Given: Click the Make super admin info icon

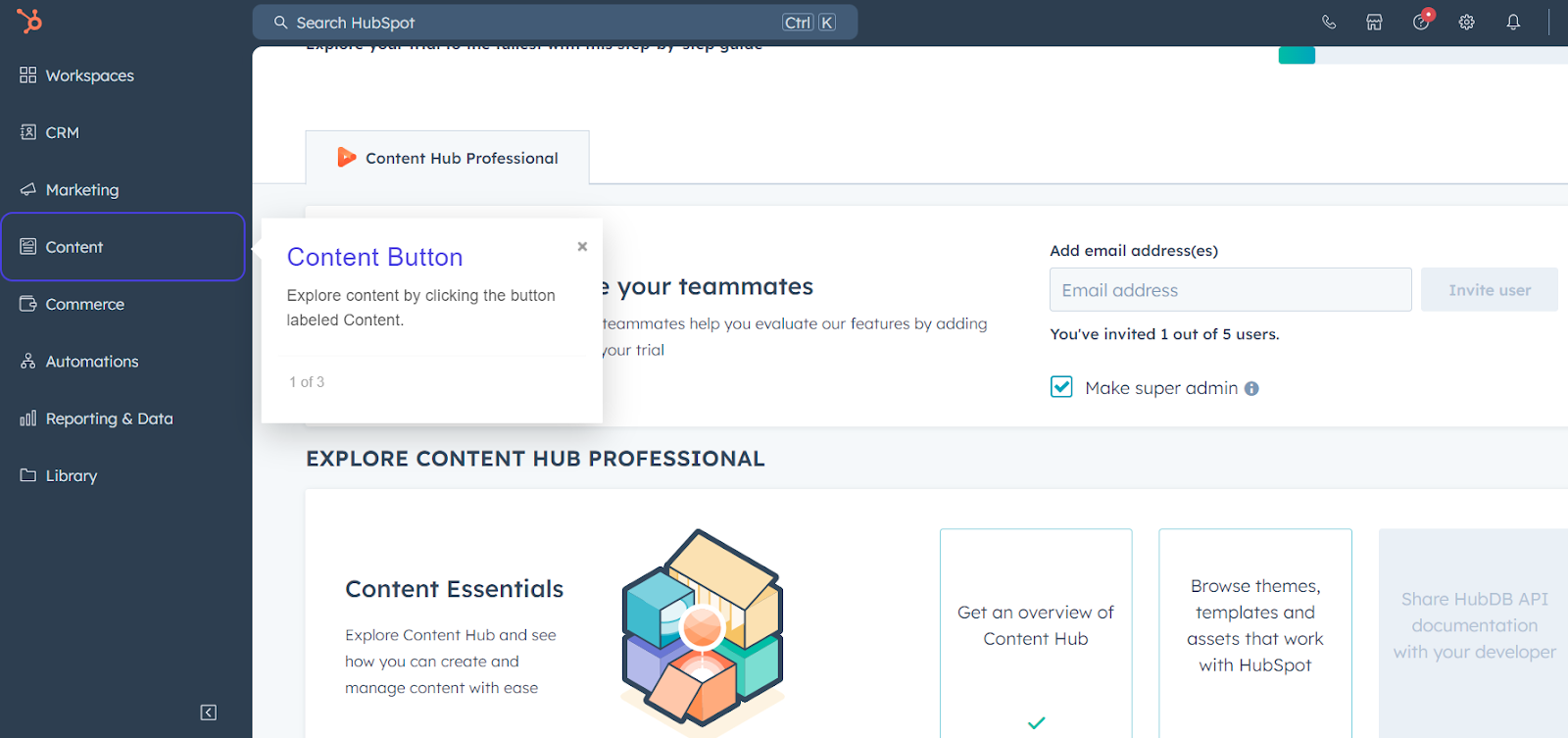Looking at the screenshot, I should (1251, 389).
